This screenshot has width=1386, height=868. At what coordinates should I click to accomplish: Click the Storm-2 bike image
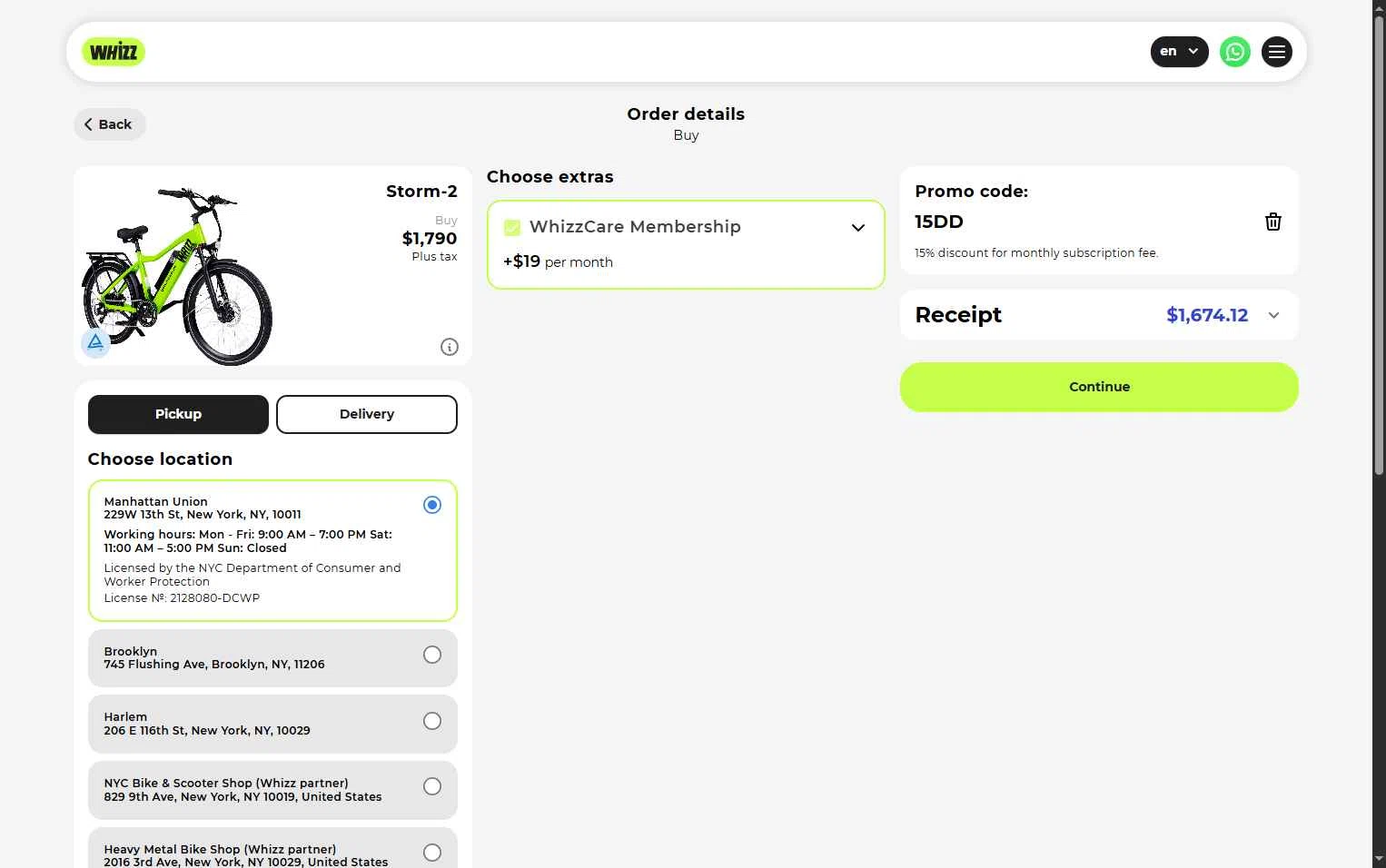tap(177, 275)
